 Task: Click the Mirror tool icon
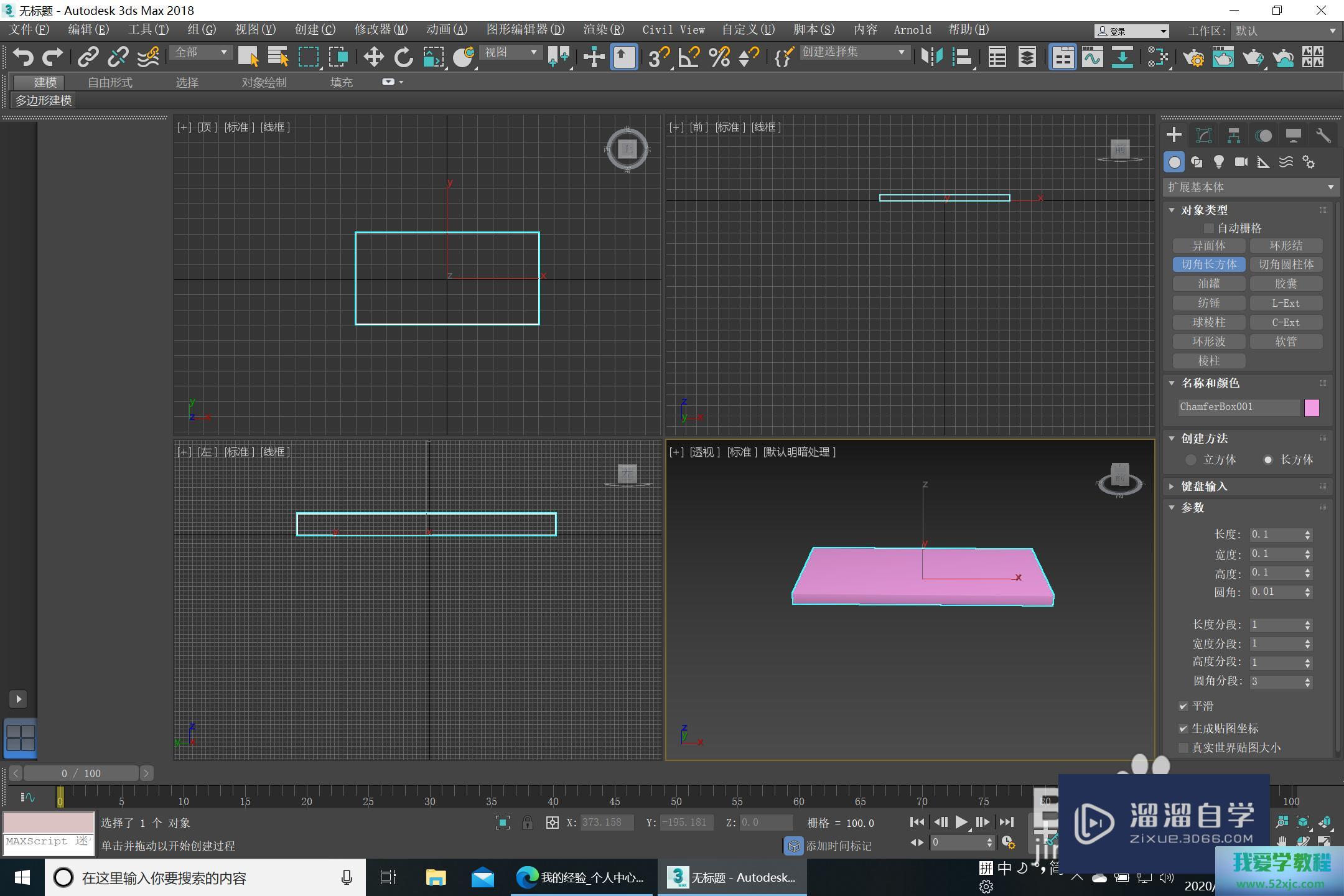click(931, 57)
